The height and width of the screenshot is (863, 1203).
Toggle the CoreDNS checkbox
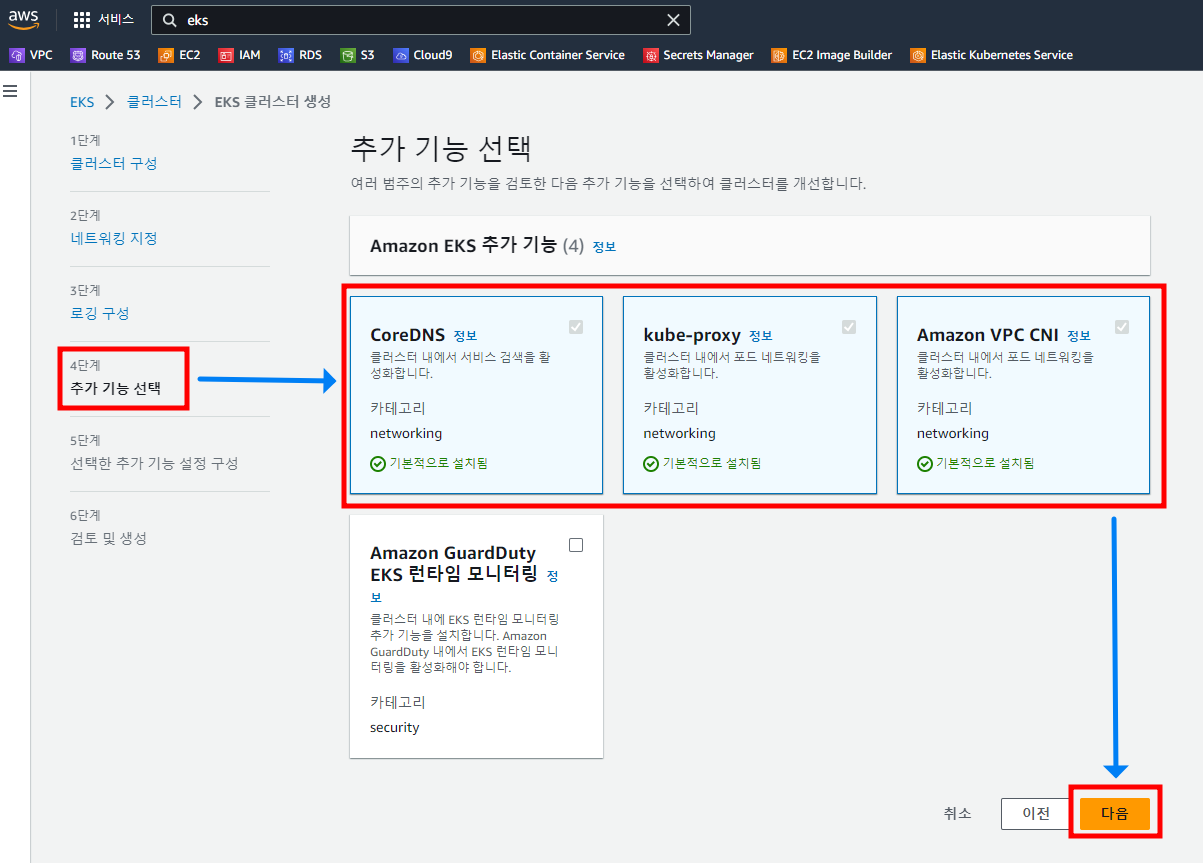pyautogui.click(x=576, y=327)
